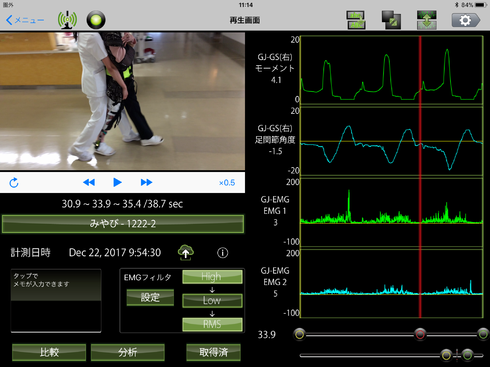
Task: Tap the 計測日時 label
Action: 31,253
